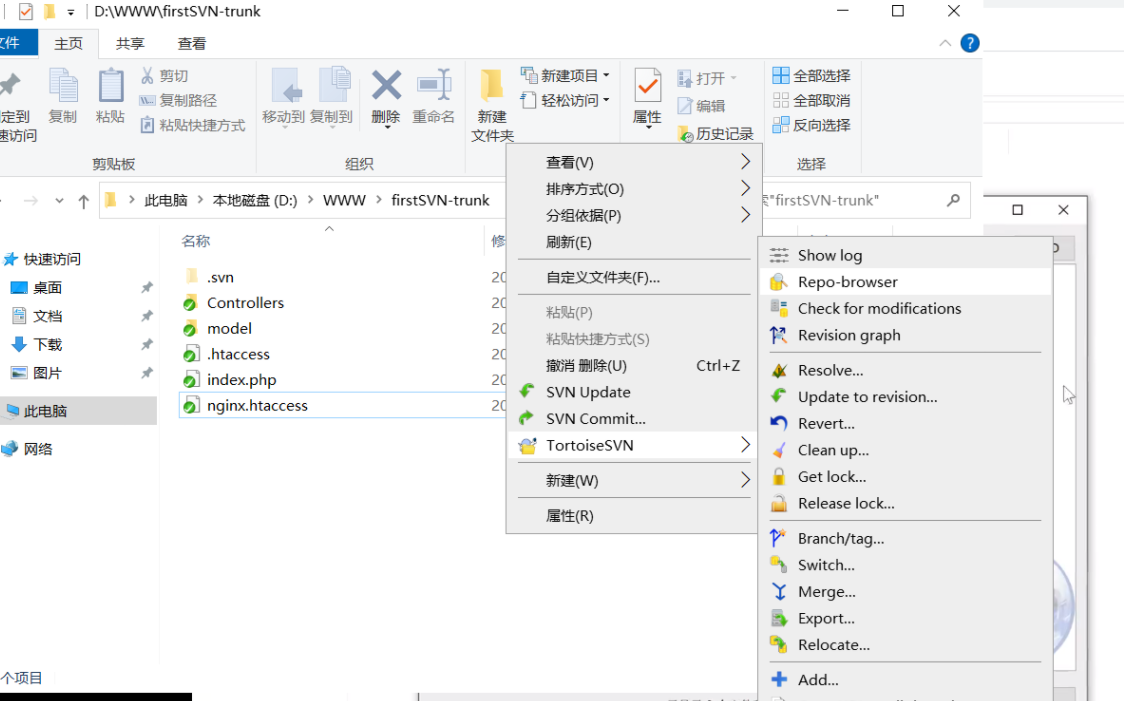Open Show log from TortoiseSVN submenu
The image size is (1124, 701).
tap(905, 255)
